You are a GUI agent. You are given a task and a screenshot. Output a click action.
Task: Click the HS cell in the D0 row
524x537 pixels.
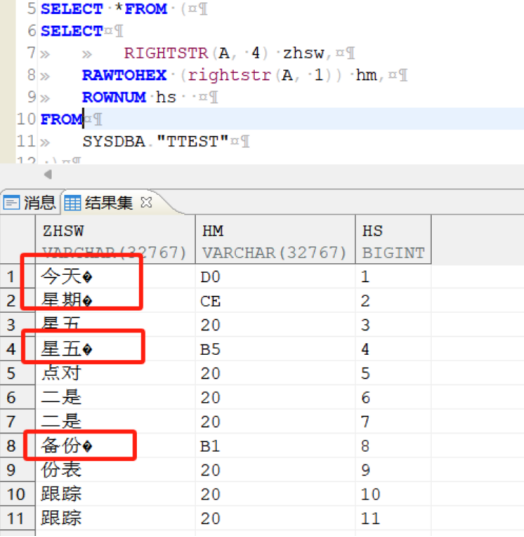point(393,277)
